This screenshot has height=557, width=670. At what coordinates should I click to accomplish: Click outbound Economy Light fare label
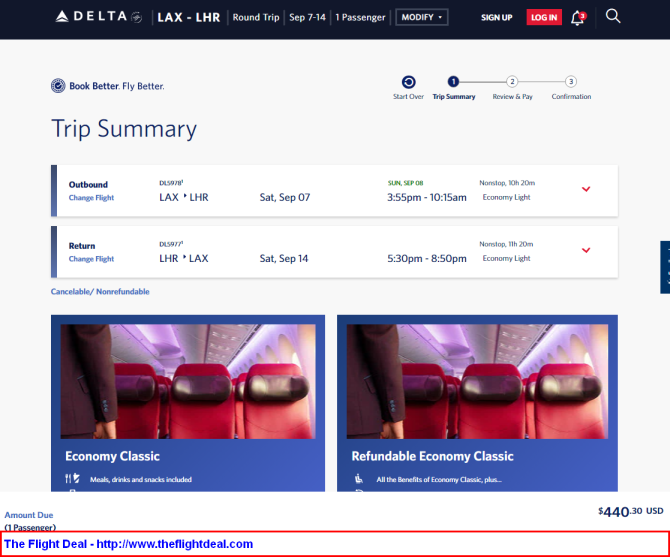[x=506, y=197]
